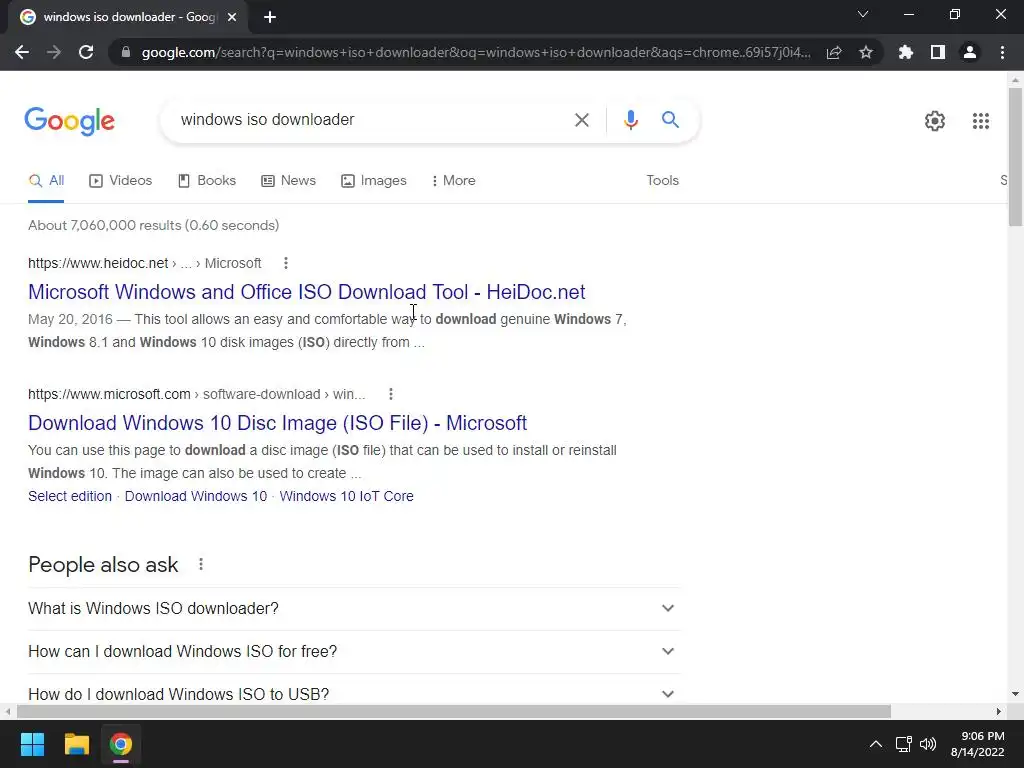Click the forward navigation arrow
Image resolution: width=1024 pixels, height=768 pixels.
(x=54, y=52)
